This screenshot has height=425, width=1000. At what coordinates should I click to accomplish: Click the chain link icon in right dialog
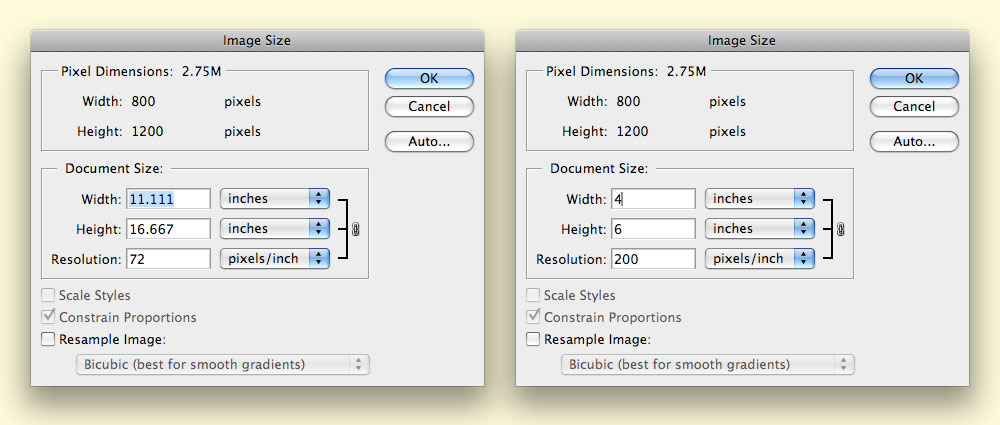(840, 229)
